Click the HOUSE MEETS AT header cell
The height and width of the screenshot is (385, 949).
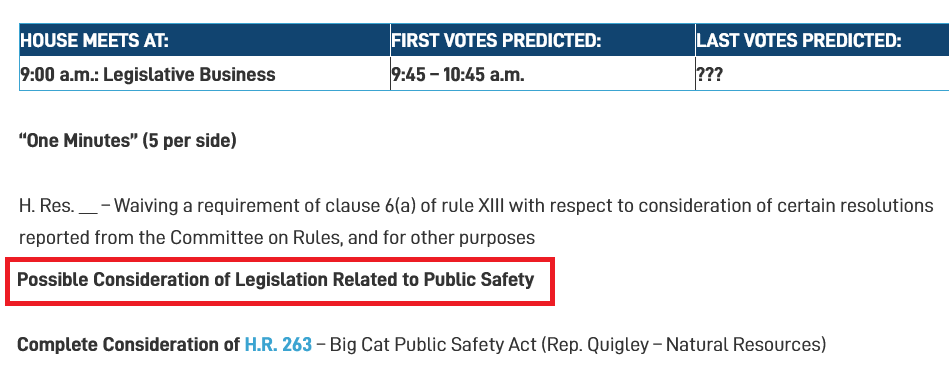205,41
